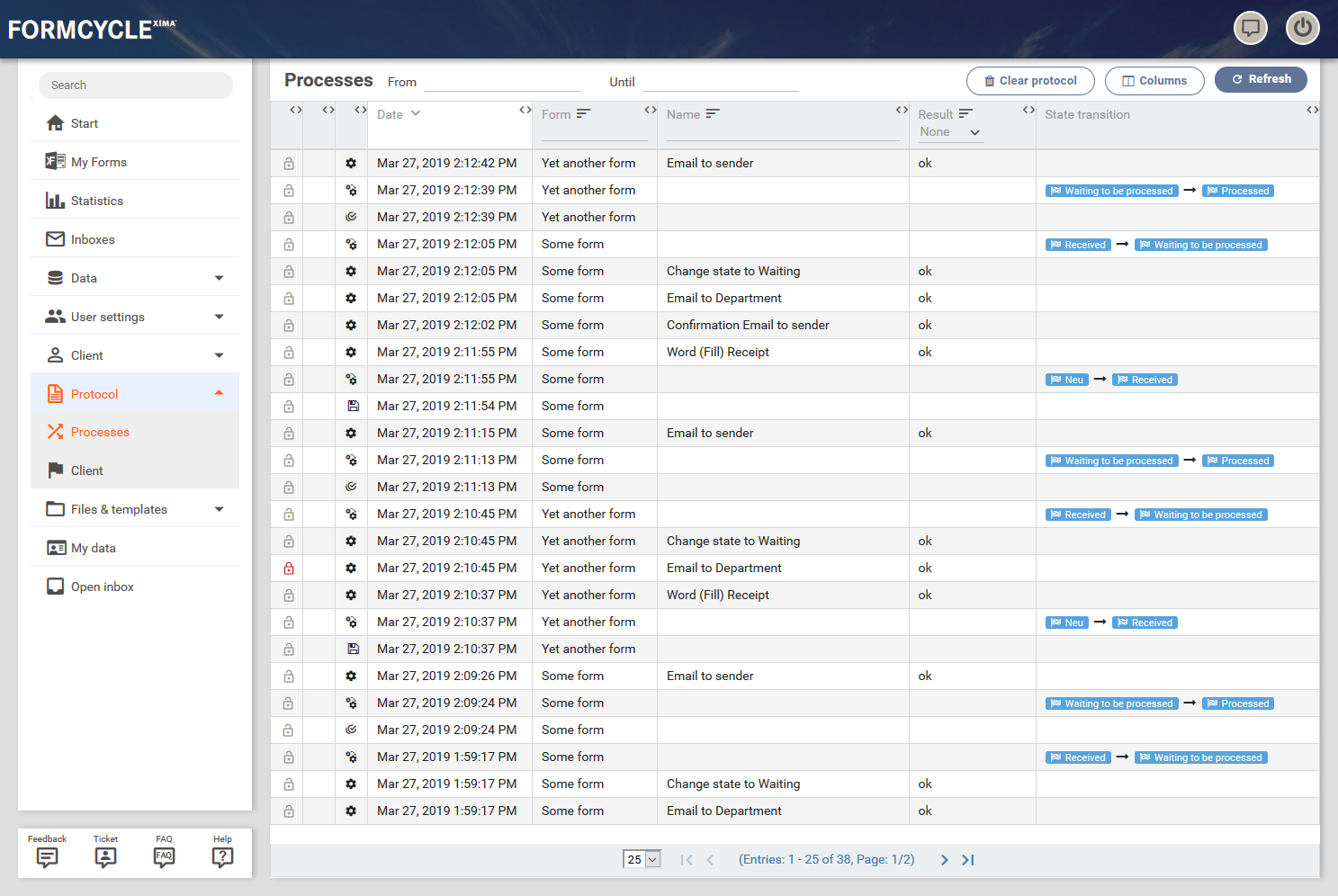The width and height of the screenshot is (1338, 896).
Task: Click the power logout icon
Action: (x=1302, y=28)
